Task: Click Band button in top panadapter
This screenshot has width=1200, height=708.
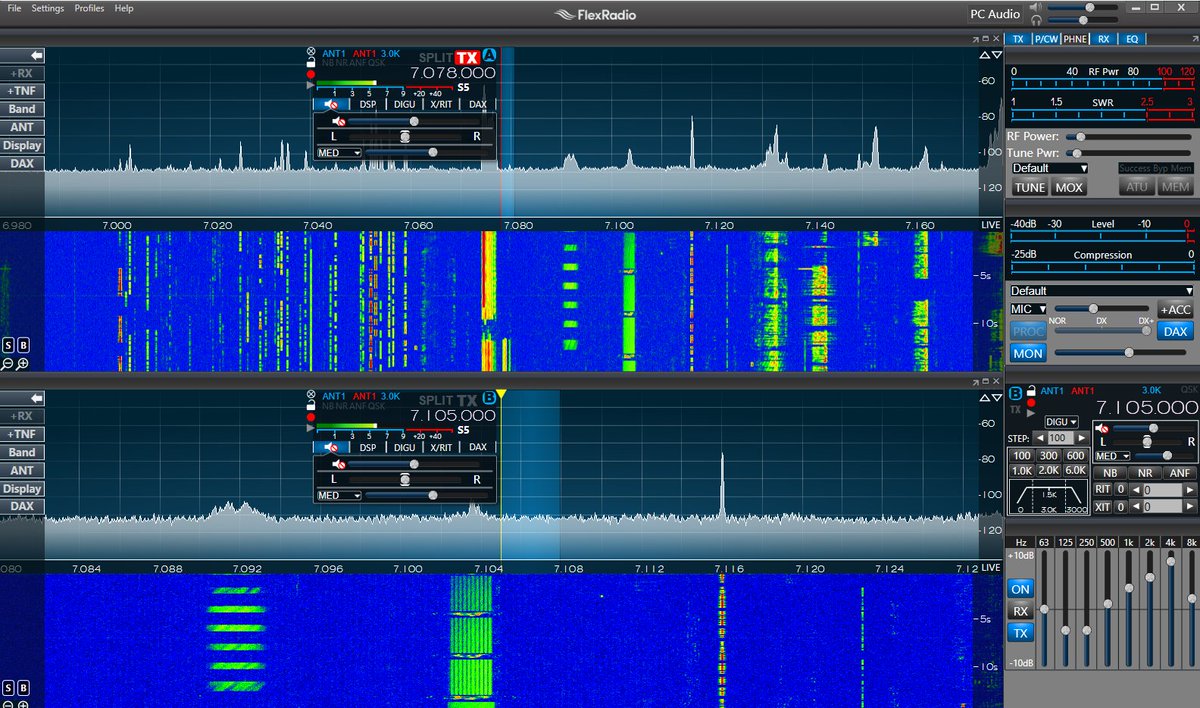Action: [x=22, y=109]
